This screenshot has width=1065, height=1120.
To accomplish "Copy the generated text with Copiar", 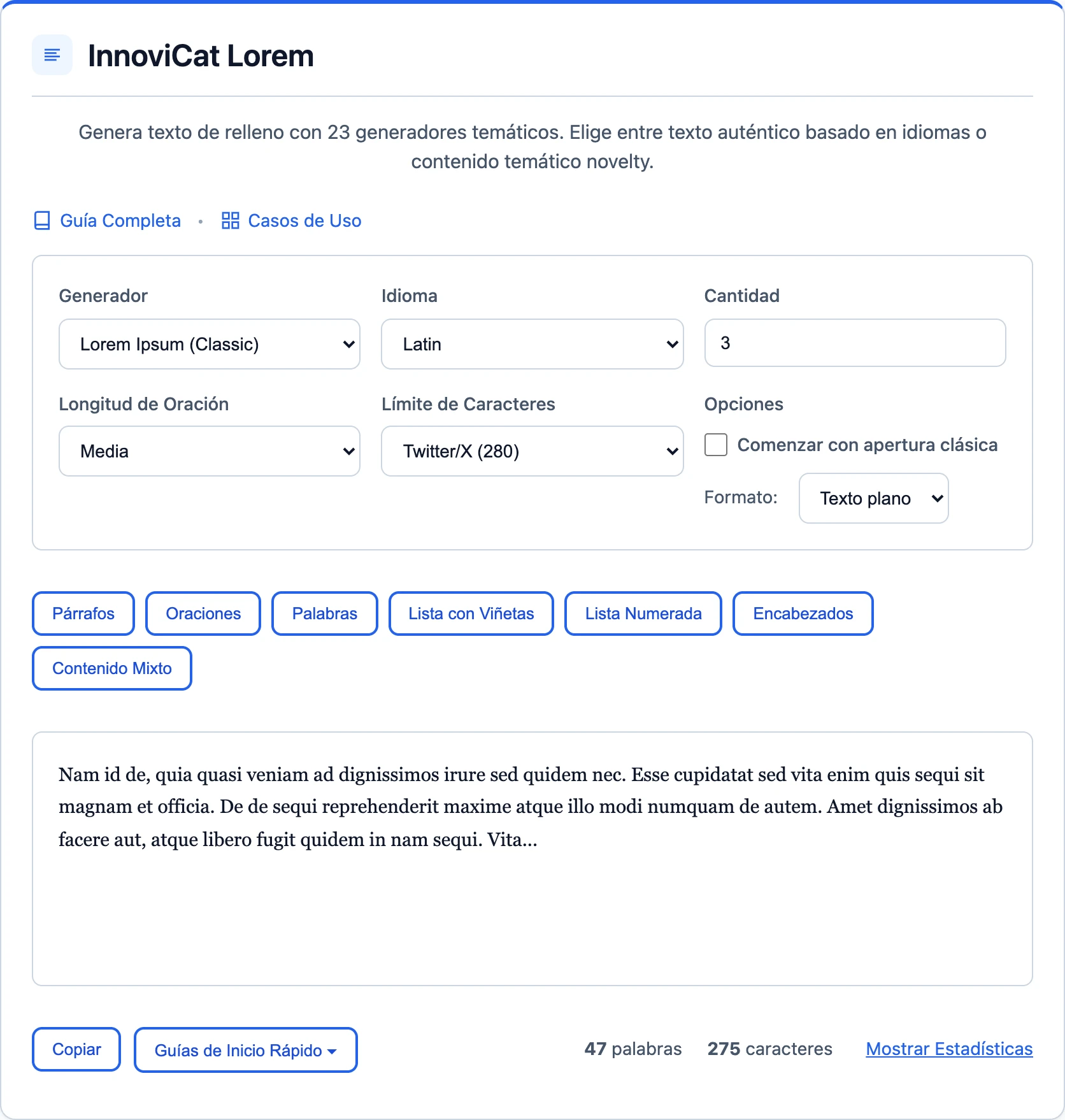I will 76,1049.
